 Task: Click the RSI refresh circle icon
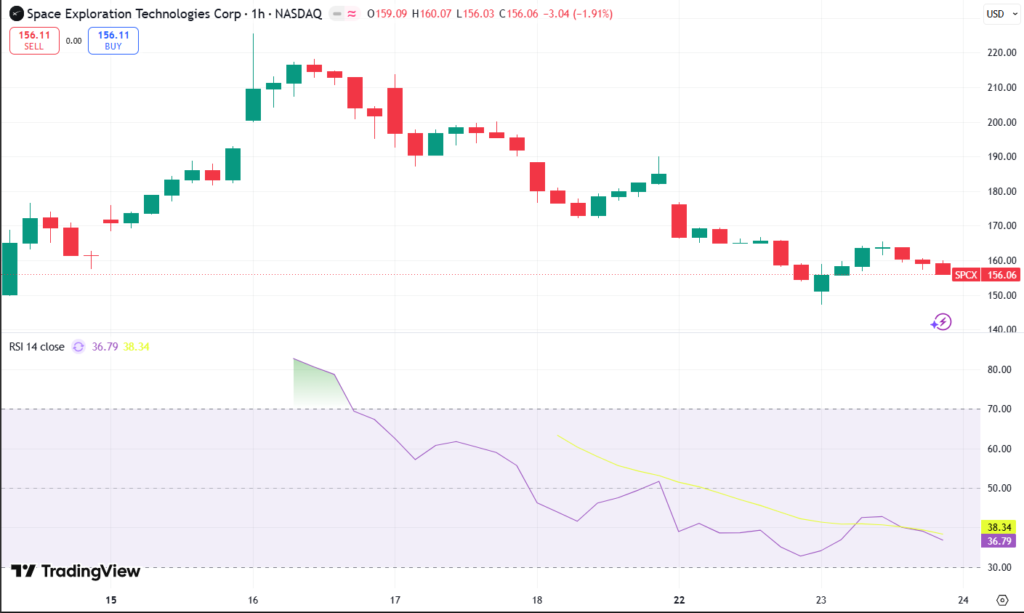[x=78, y=347]
